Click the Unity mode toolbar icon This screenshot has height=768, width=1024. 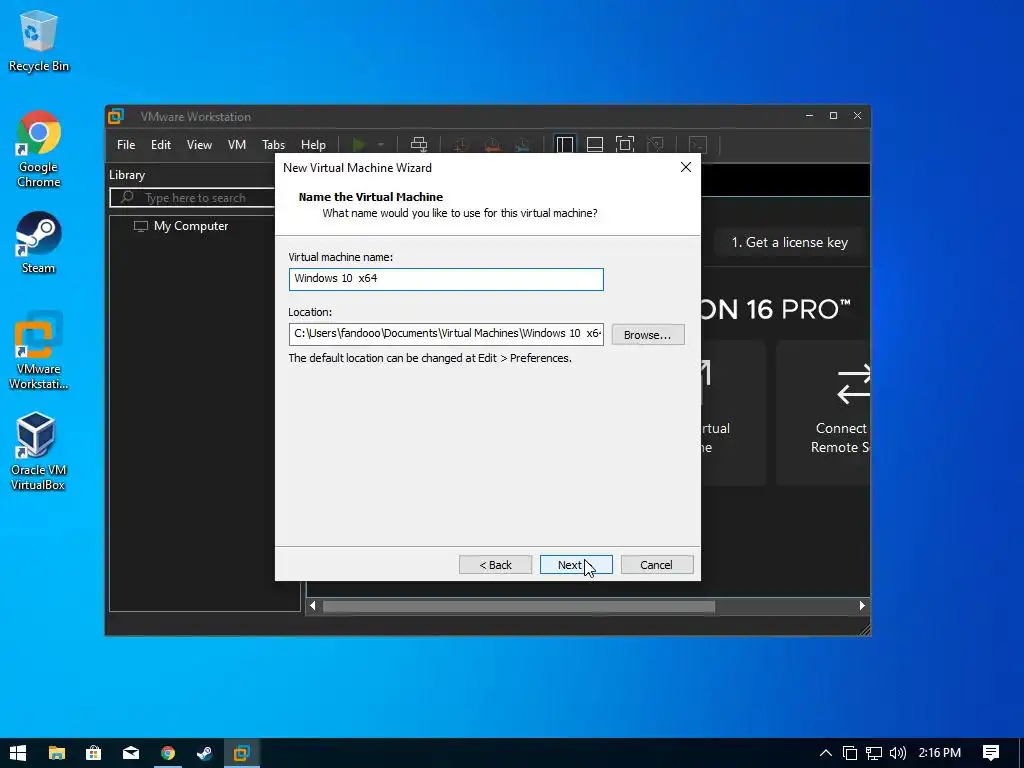pos(655,144)
